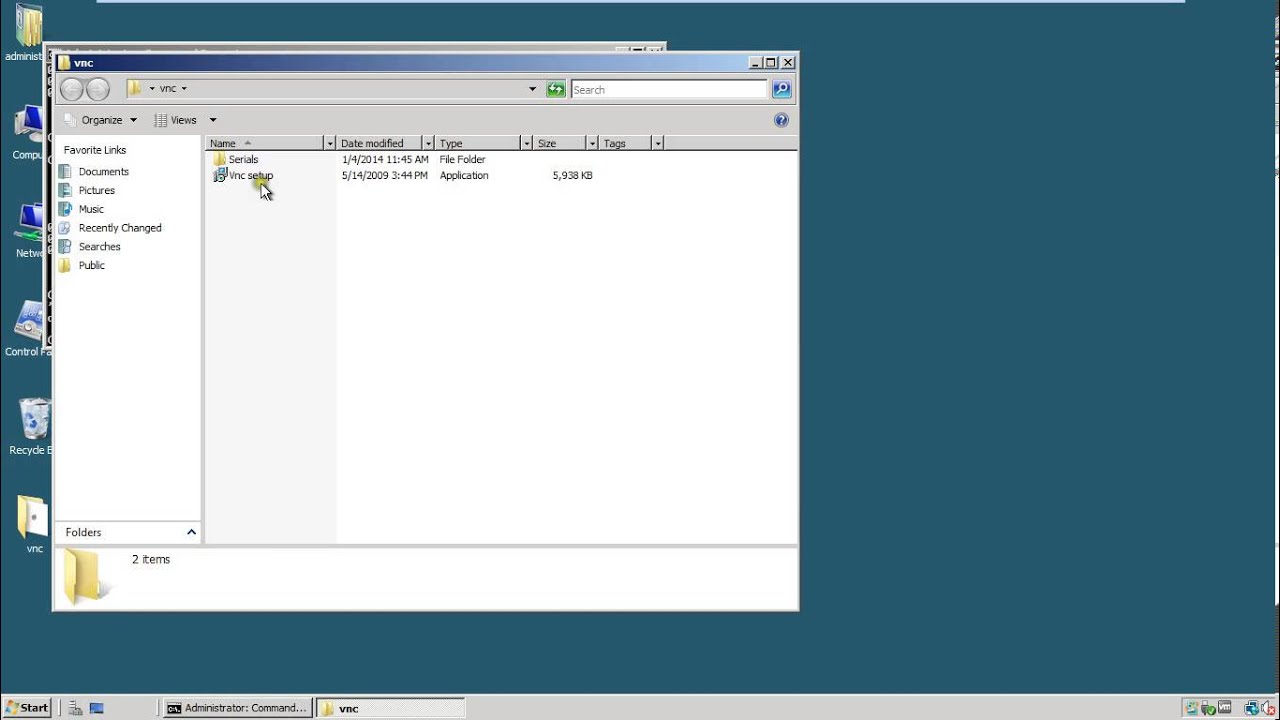This screenshot has width=1280, height=720.
Task: Click the Views toolbar button
Action: pos(176,120)
